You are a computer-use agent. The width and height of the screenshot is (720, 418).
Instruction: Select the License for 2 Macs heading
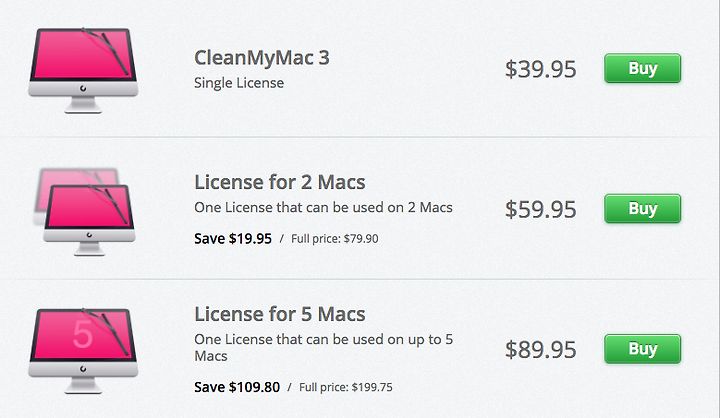(x=280, y=182)
